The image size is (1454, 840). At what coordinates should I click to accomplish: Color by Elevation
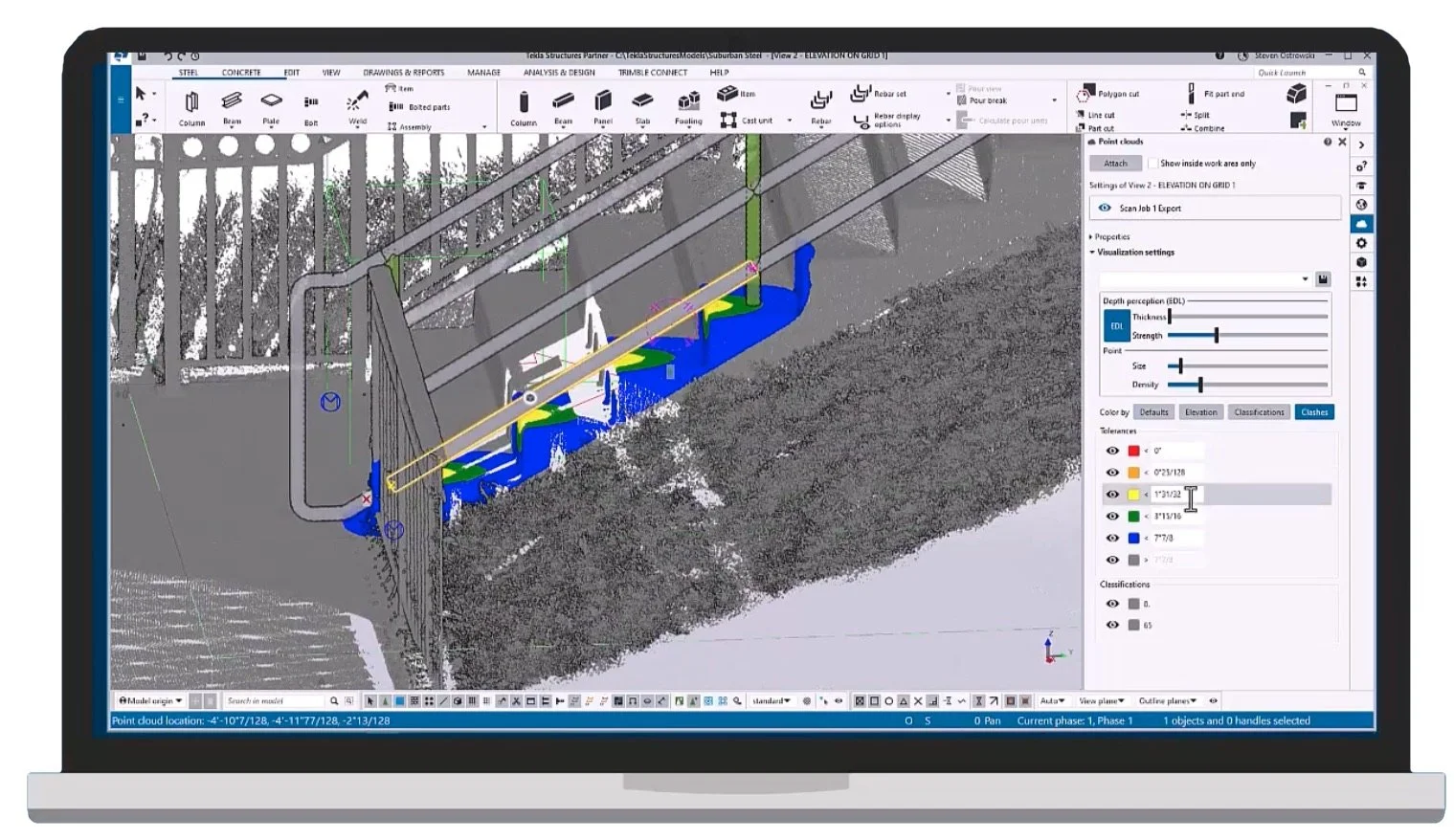point(1201,412)
